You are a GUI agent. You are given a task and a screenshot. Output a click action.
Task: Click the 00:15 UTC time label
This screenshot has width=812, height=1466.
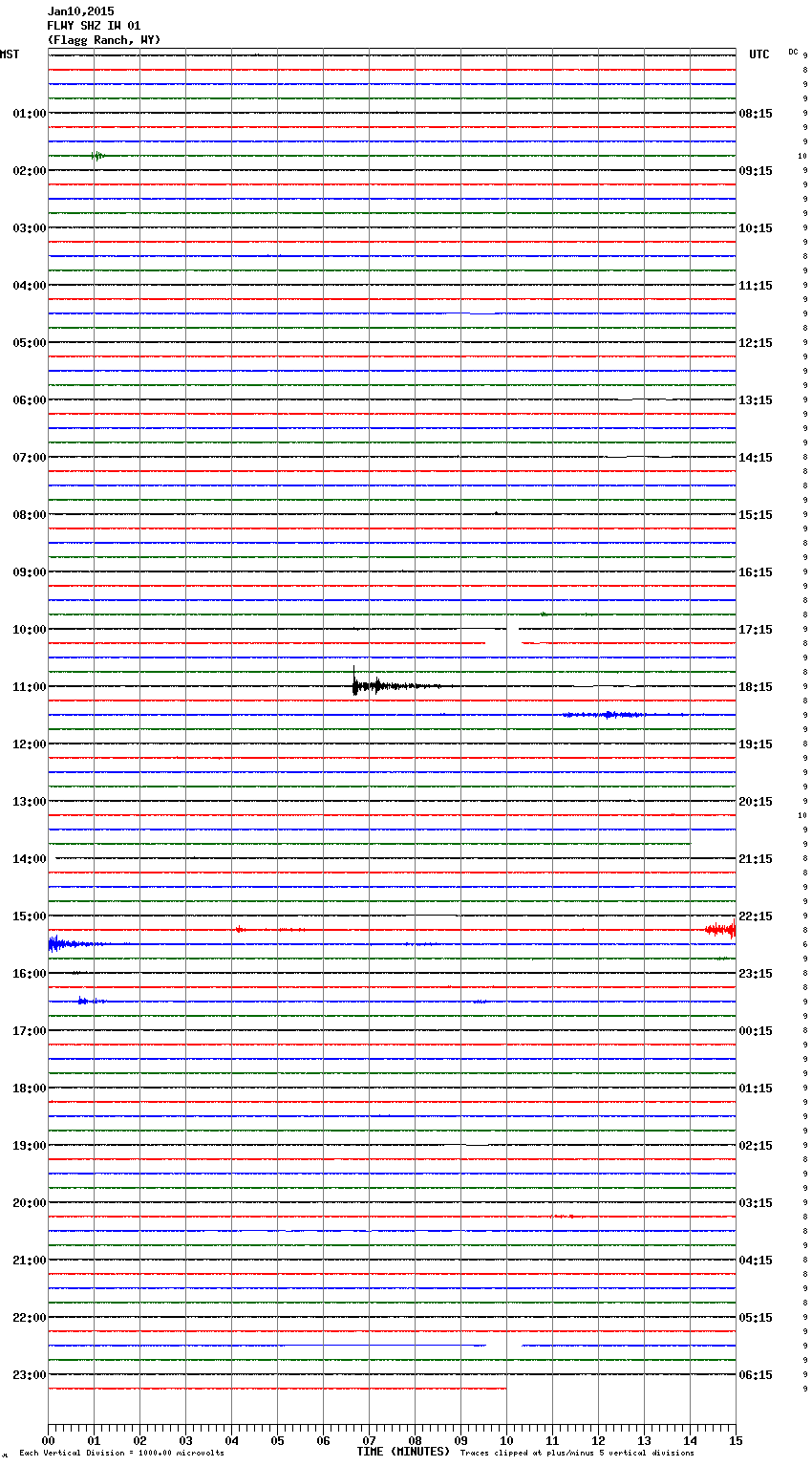pyautogui.click(x=756, y=1031)
